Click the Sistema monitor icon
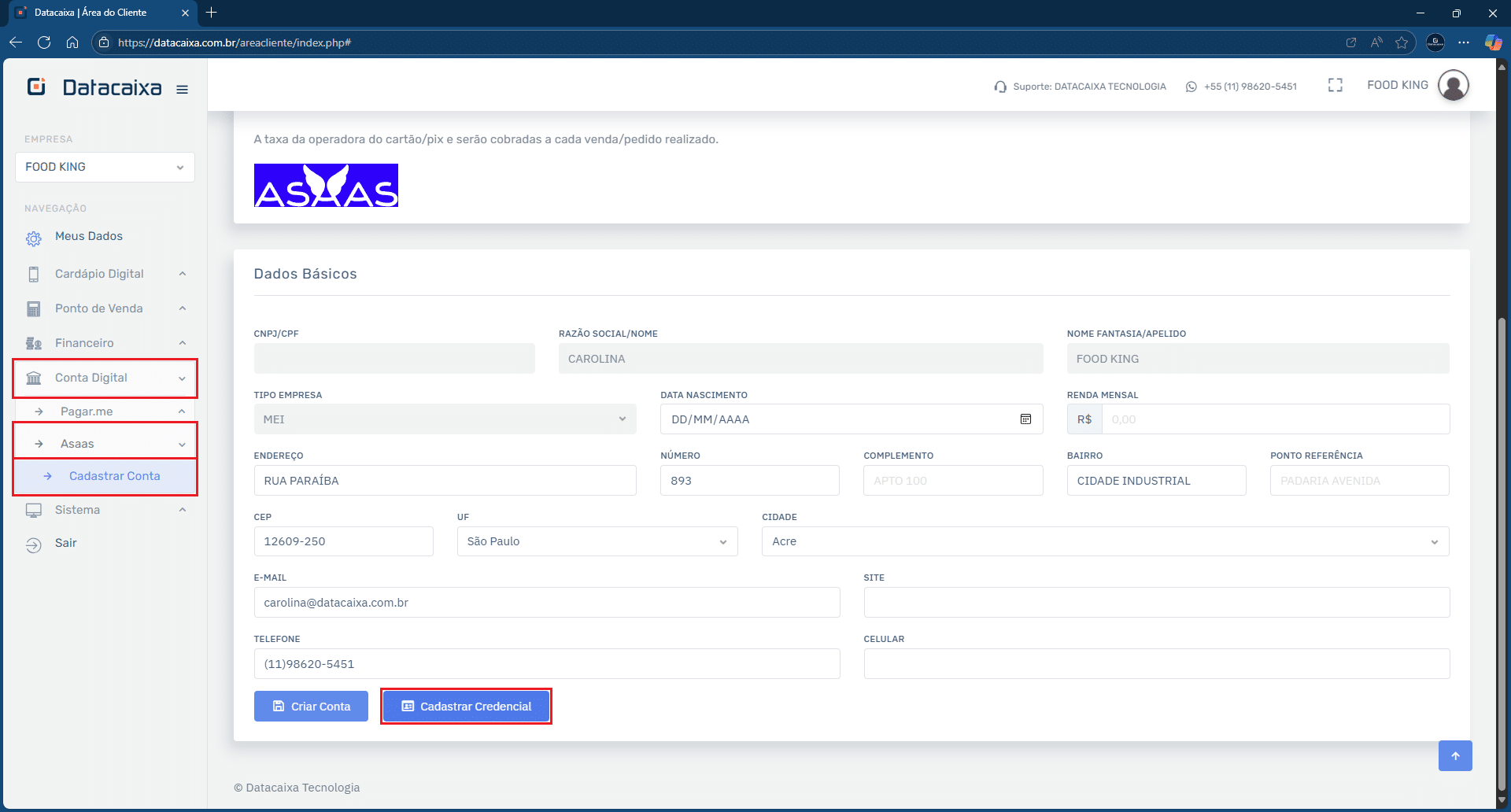The image size is (1511, 812). [x=33, y=509]
